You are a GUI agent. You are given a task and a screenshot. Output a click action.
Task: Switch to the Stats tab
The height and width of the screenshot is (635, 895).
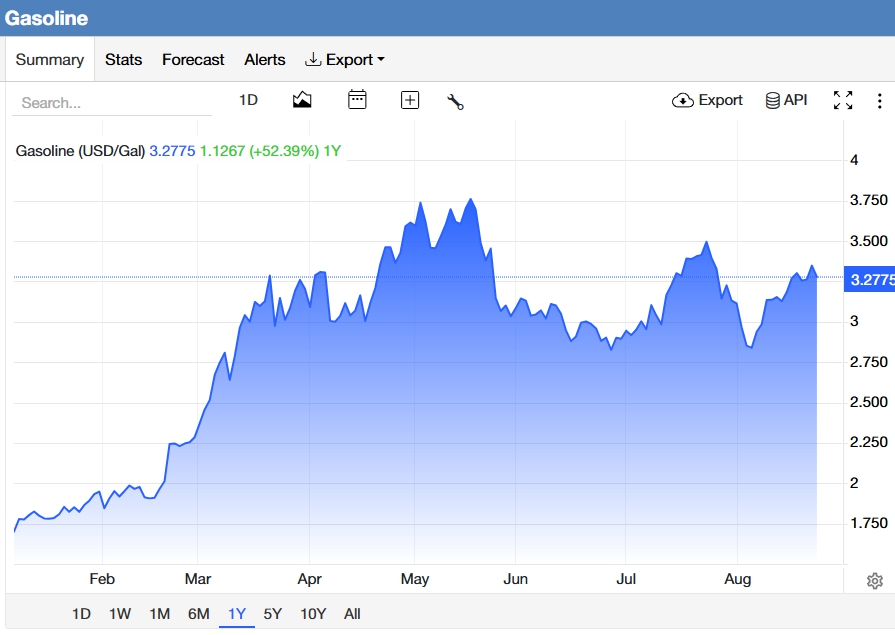[x=123, y=59]
